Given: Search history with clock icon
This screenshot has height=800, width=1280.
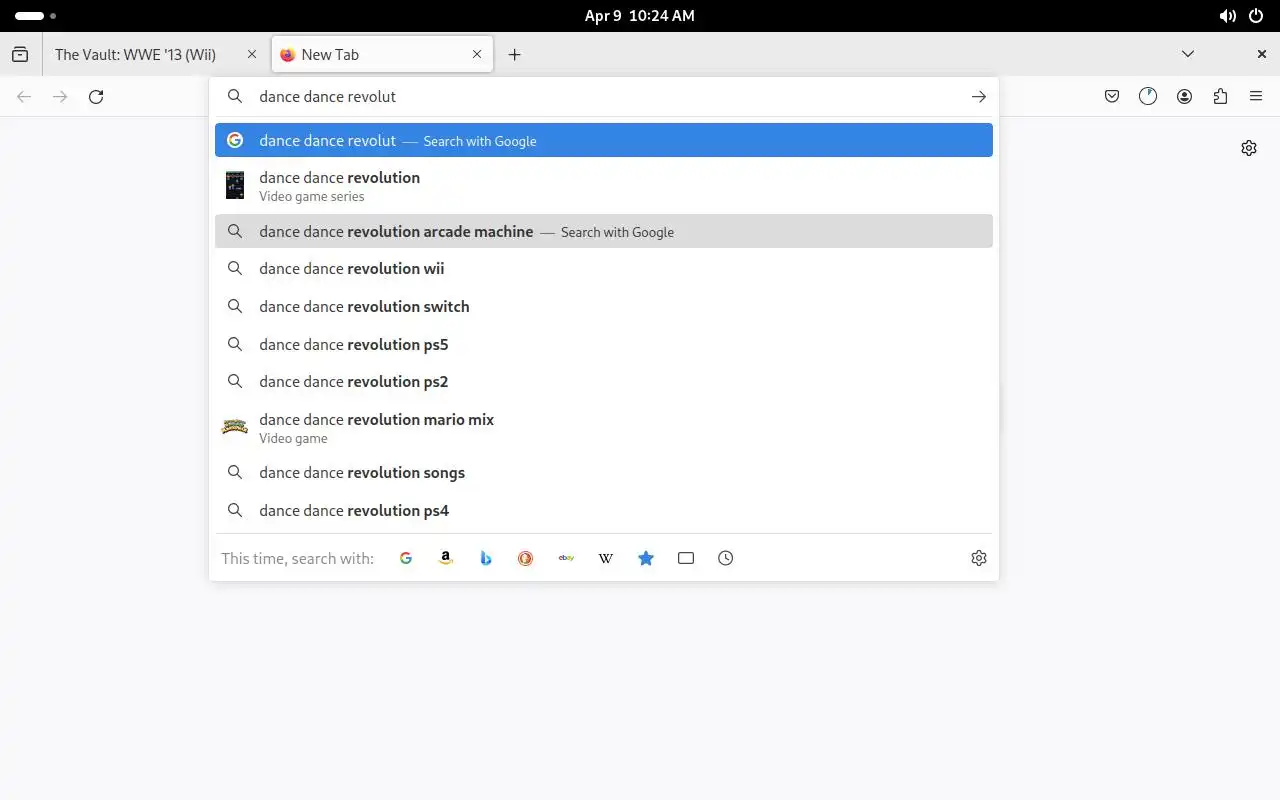Looking at the screenshot, I should [x=726, y=558].
